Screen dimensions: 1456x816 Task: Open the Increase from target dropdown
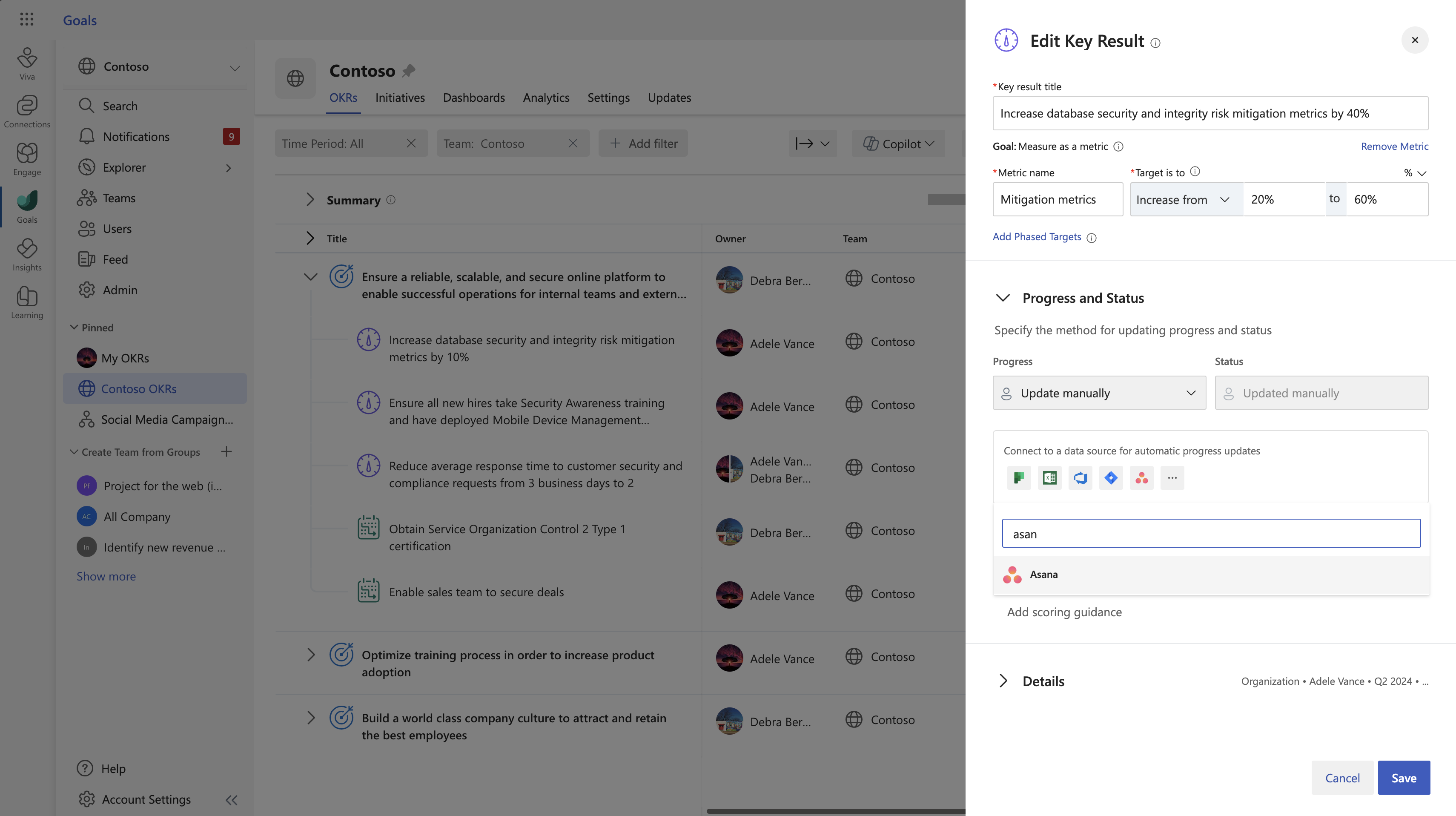(x=1186, y=200)
